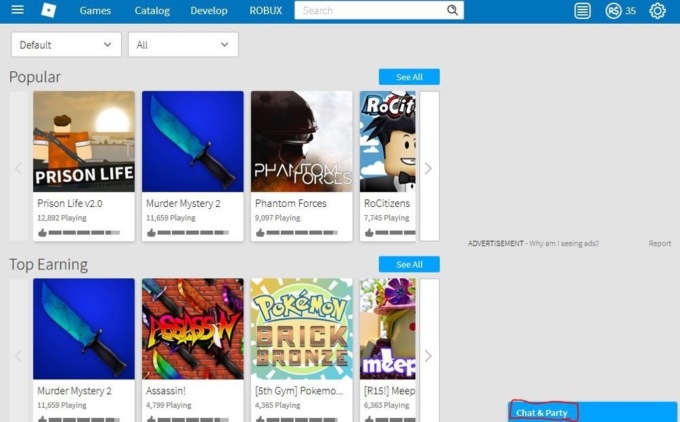The width and height of the screenshot is (680, 422).
Task: Click the search magnifier icon
Action: [x=452, y=10]
